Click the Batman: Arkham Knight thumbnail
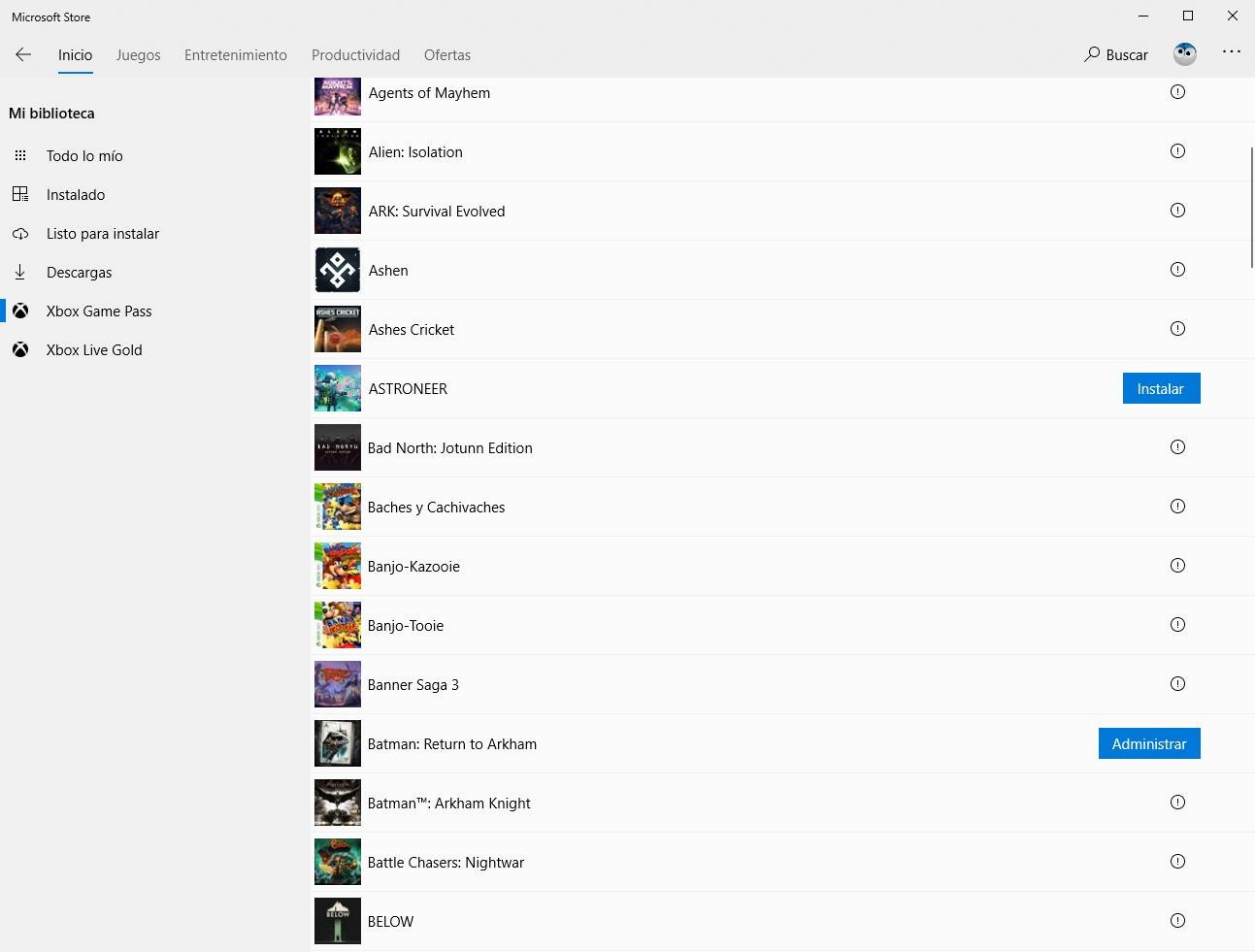 coord(338,803)
